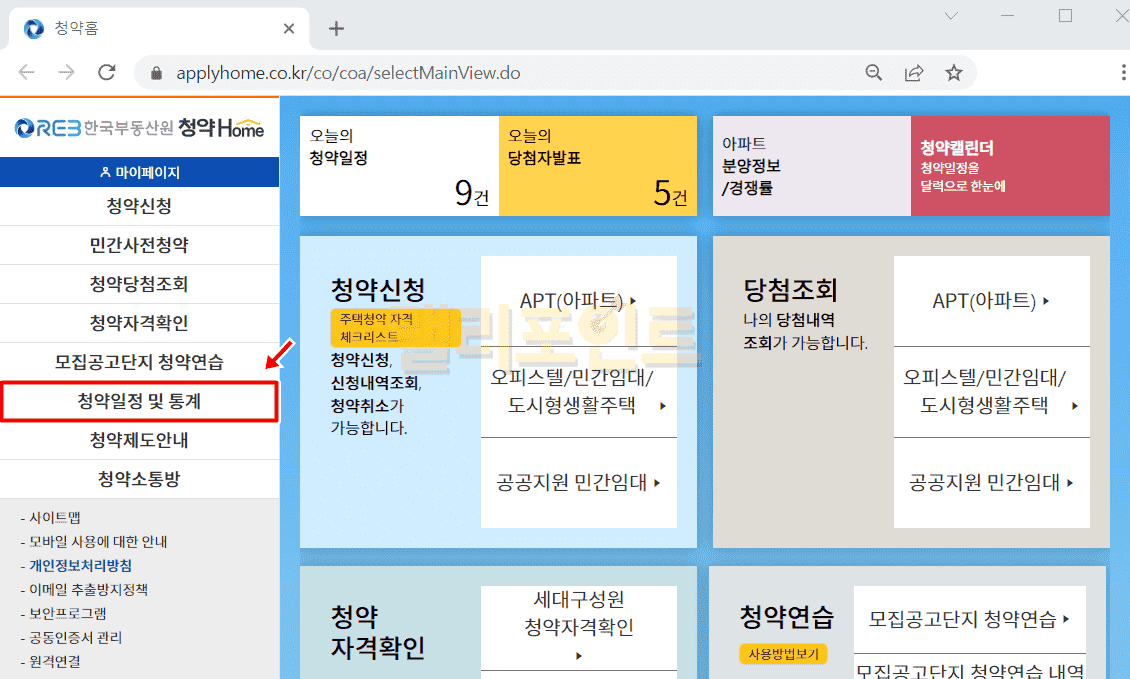
Task: Open 개인정보처리방침 link
Action: pyautogui.click(x=80, y=566)
